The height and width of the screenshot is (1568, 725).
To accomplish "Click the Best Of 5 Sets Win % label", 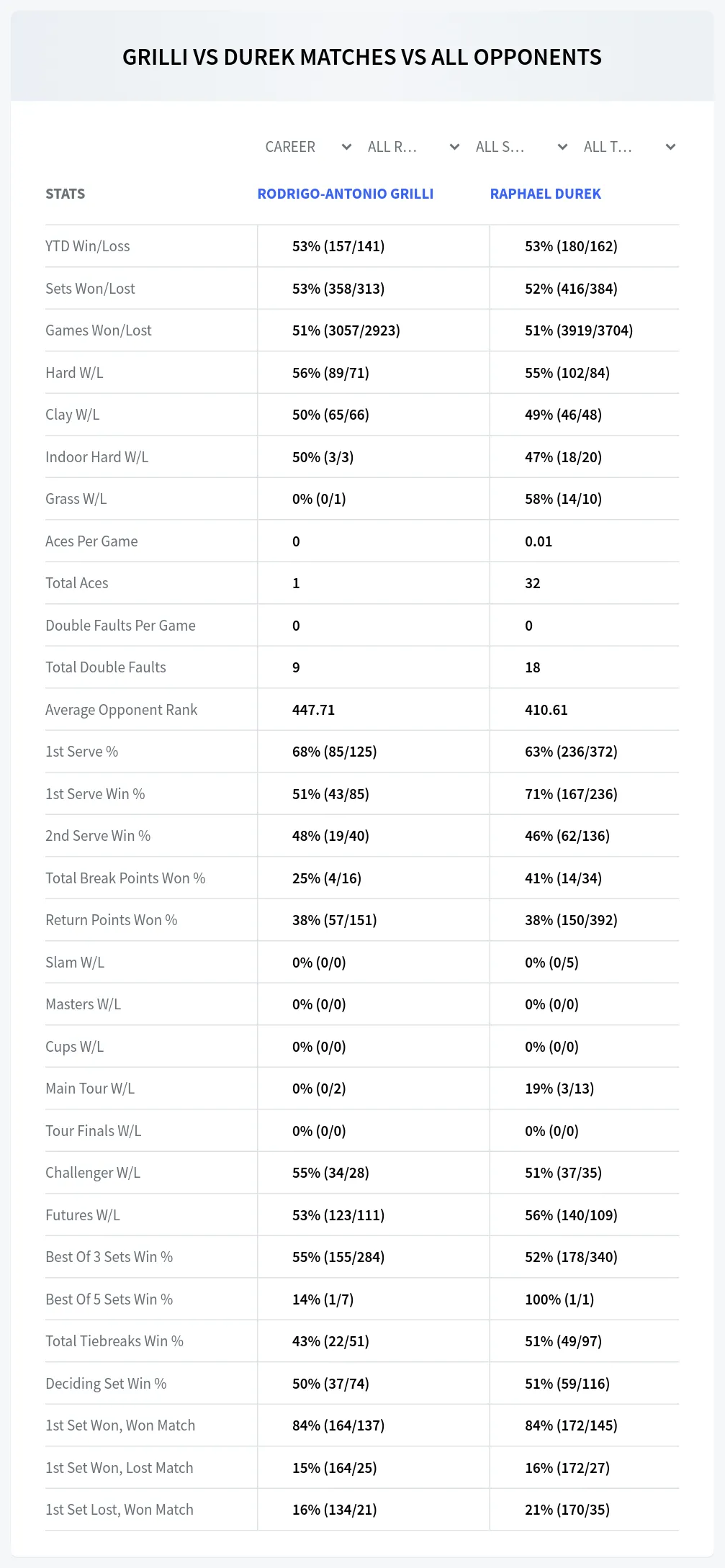I will (x=109, y=1299).
